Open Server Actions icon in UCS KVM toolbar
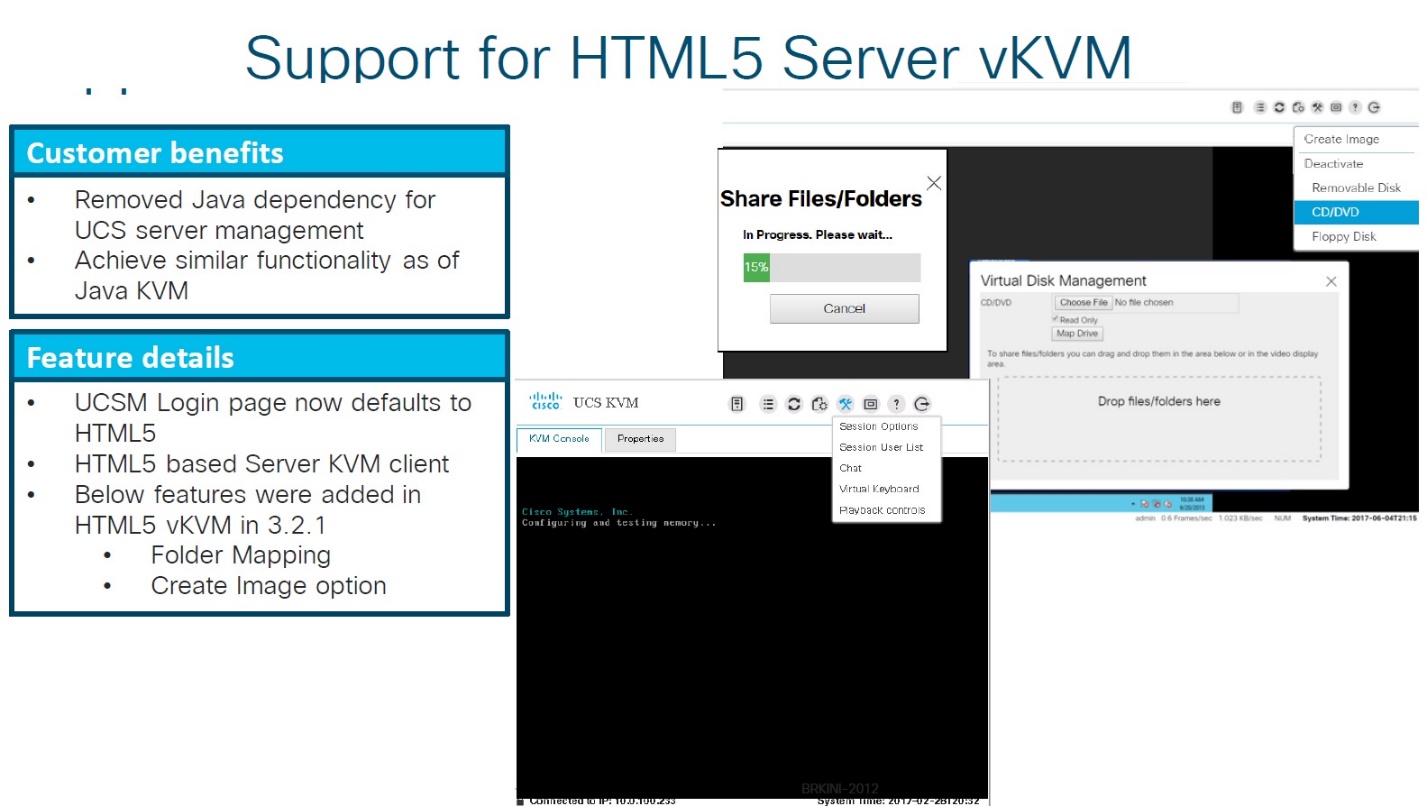Screen dimensions: 1427x806 737,404
